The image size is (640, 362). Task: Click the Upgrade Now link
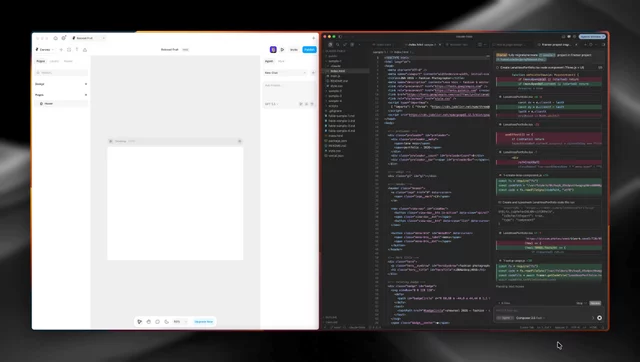coord(203,322)
